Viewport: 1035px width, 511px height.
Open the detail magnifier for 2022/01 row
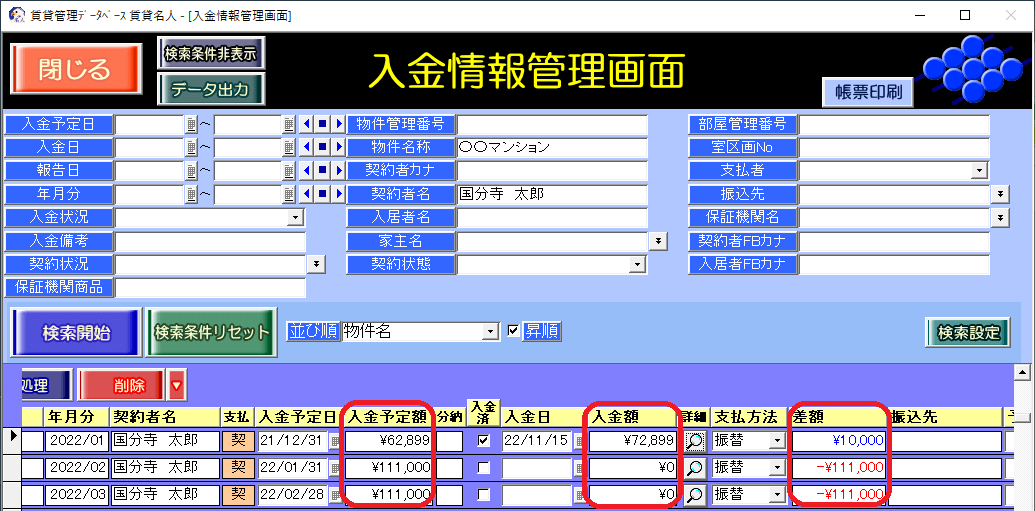694,441
